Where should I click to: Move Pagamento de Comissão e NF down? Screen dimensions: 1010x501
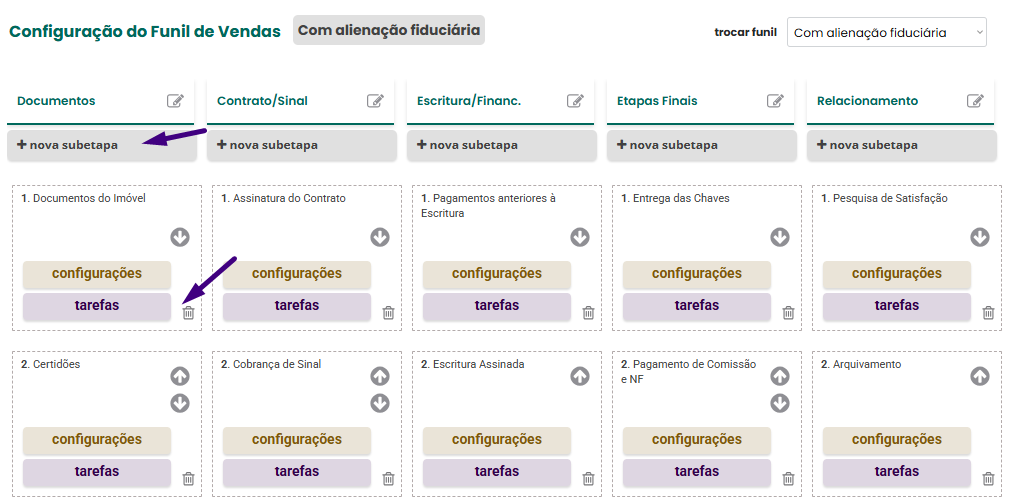780,403
